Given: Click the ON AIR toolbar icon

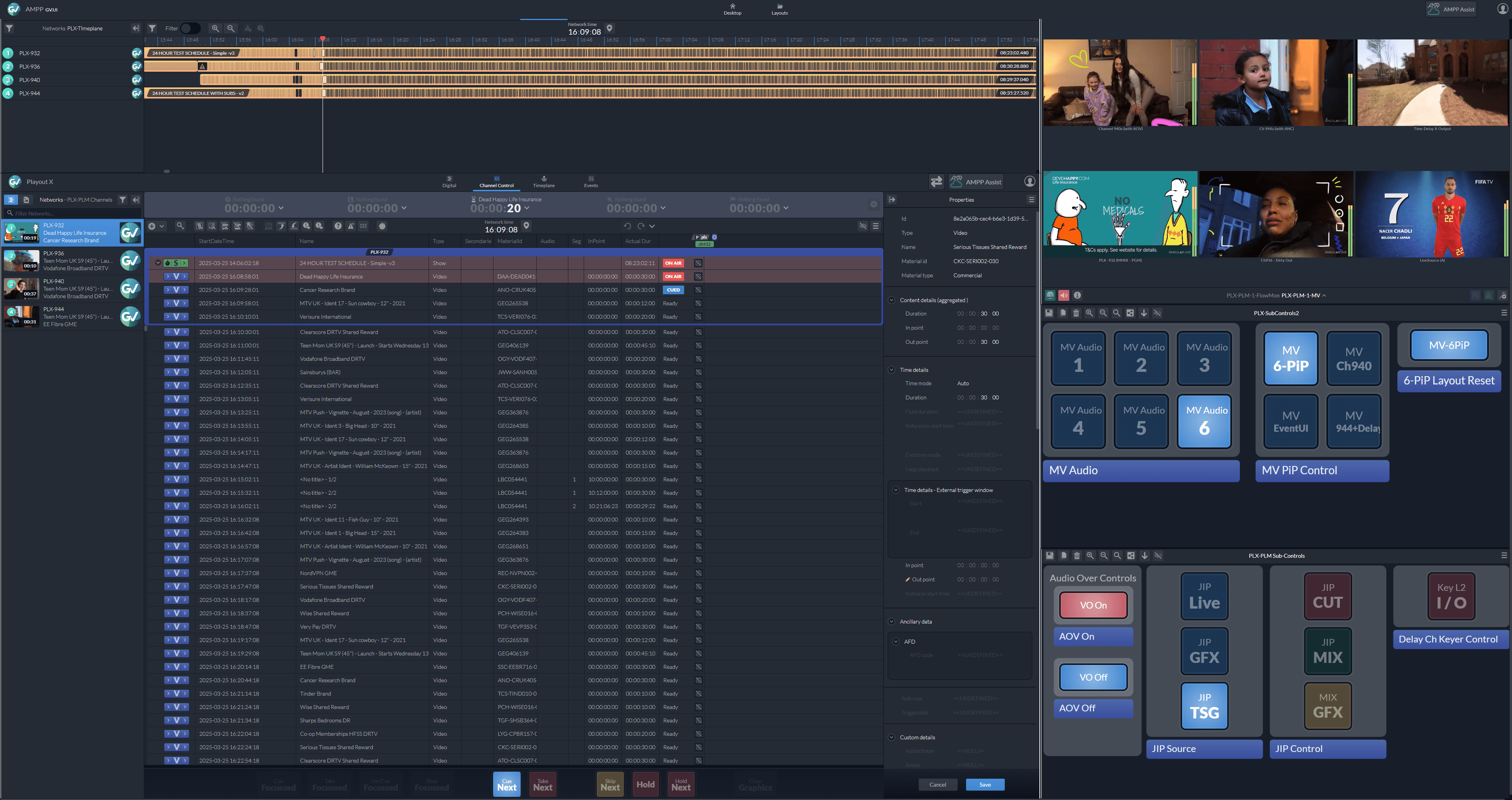Looking at the screenshot, I should (268, 226).
